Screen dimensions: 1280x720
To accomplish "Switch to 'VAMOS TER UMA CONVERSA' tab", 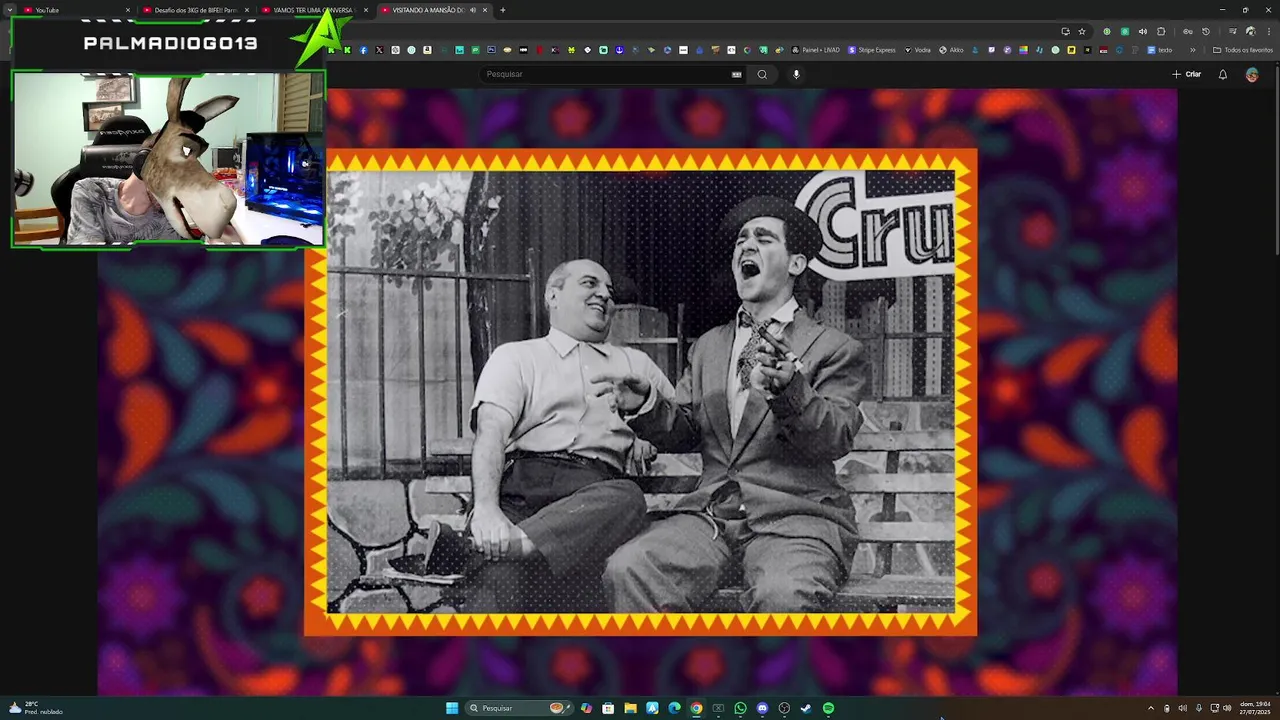I will click(x=313, y=10).
